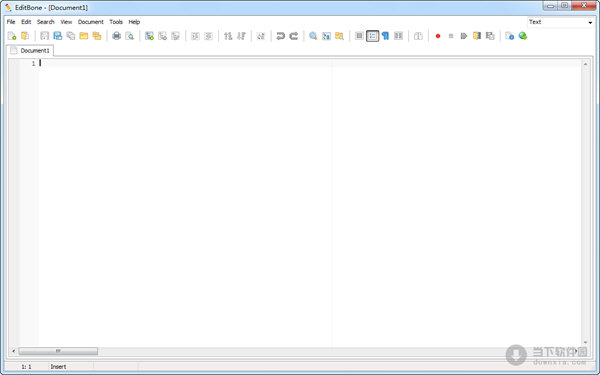The image size is (600, 375).
Task: Click the 'Insert' mode indicator in status bar
Action: coord(58,367)
